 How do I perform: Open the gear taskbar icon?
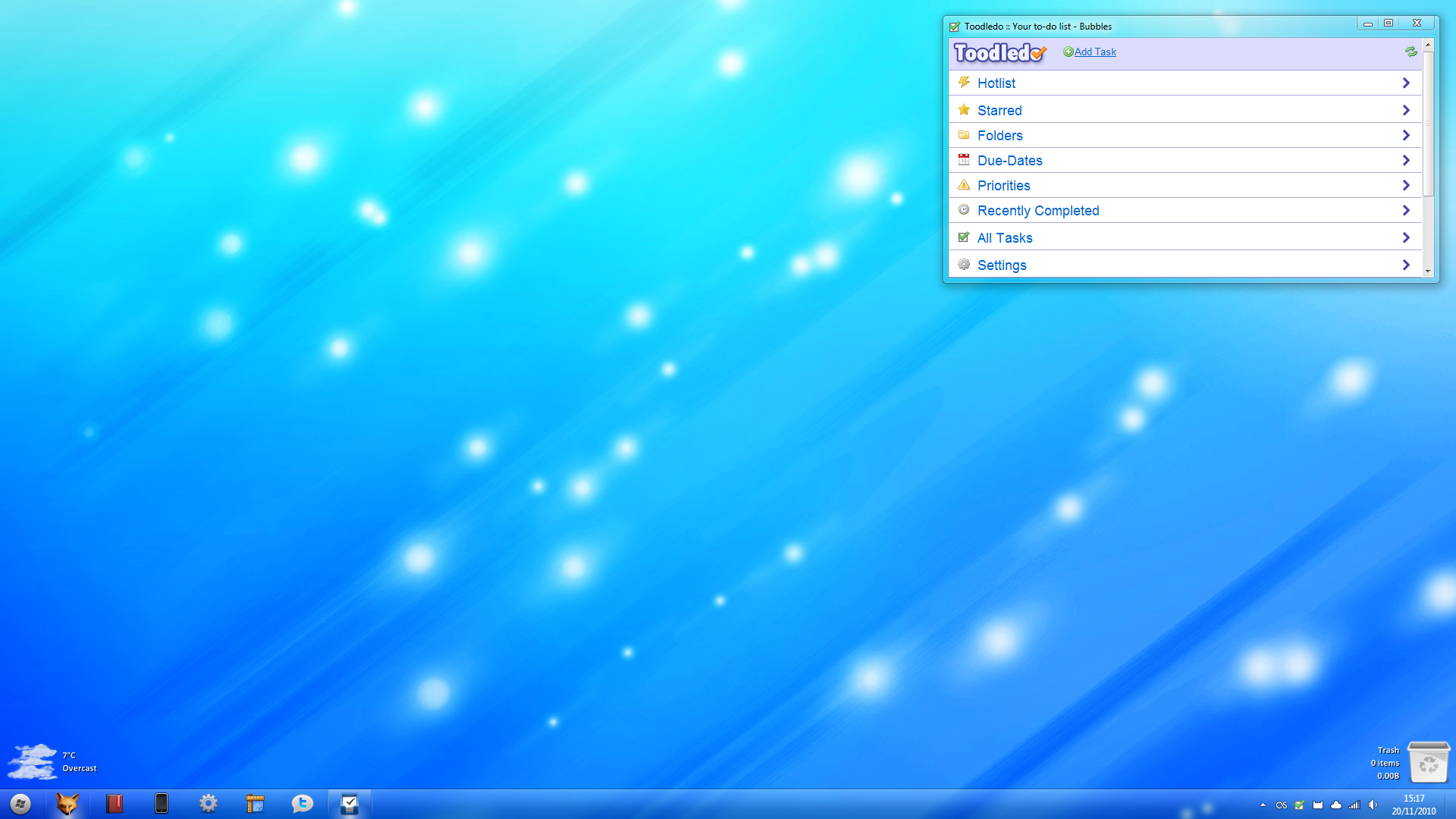[209, 804]
